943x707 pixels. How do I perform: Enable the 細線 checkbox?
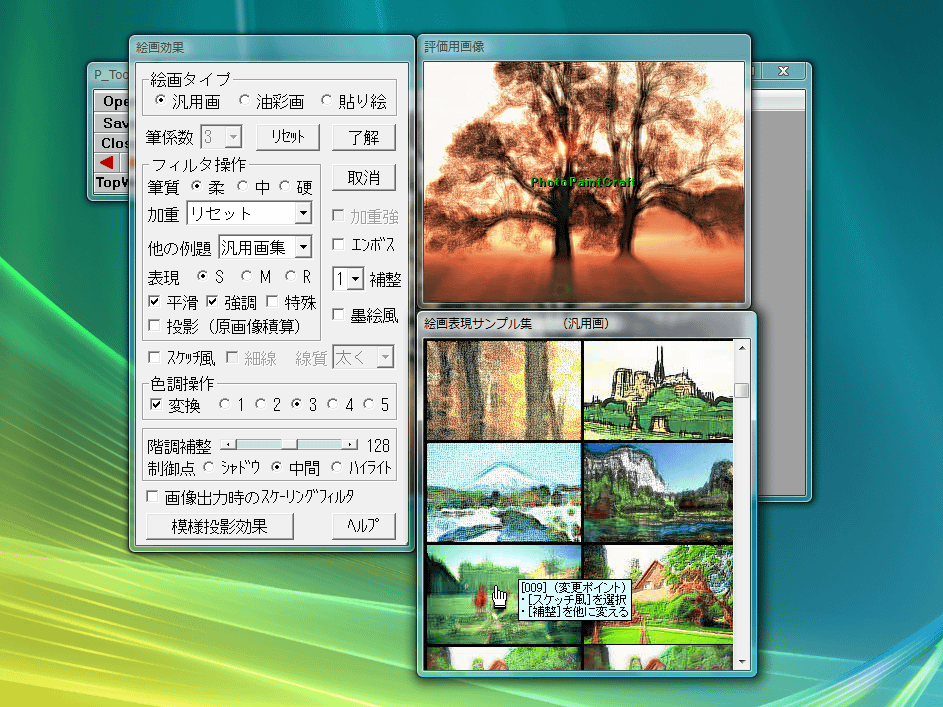[x=232, y=357]
